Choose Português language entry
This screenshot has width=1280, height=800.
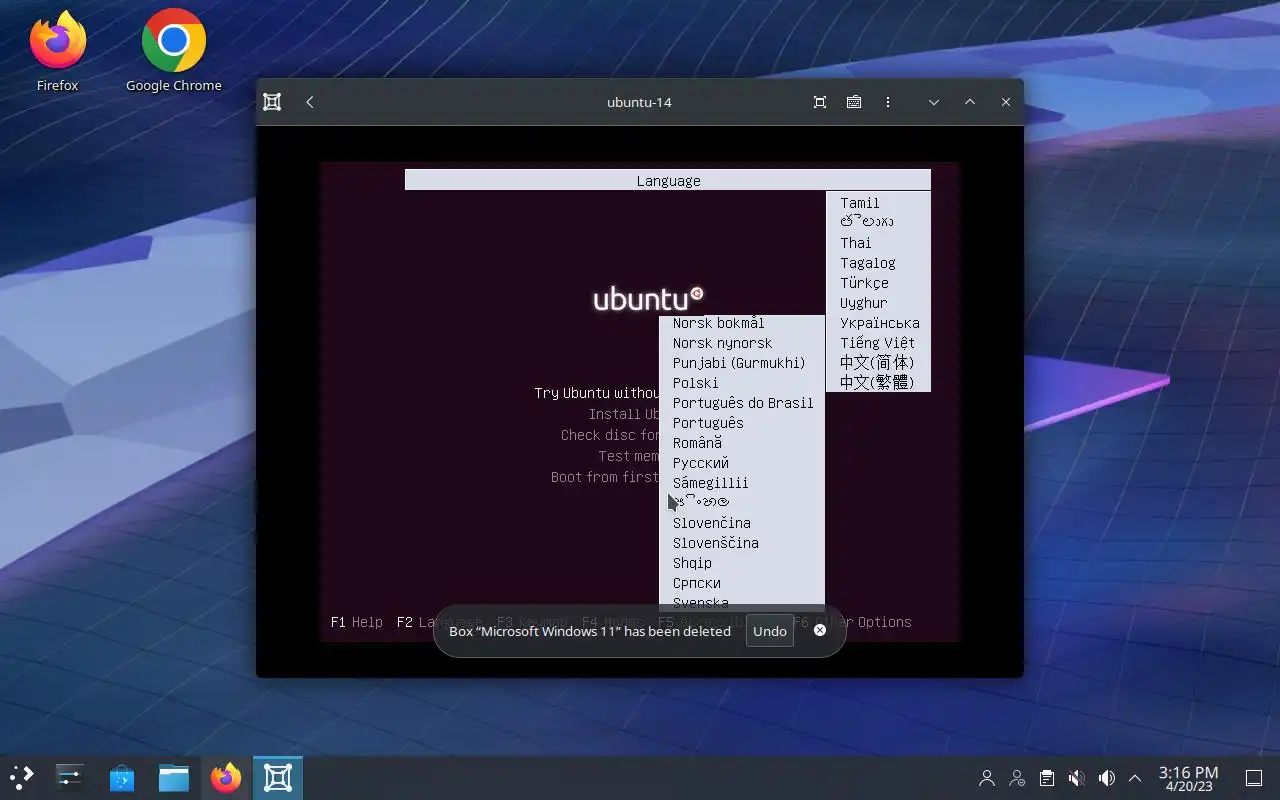tap(708, 423)
